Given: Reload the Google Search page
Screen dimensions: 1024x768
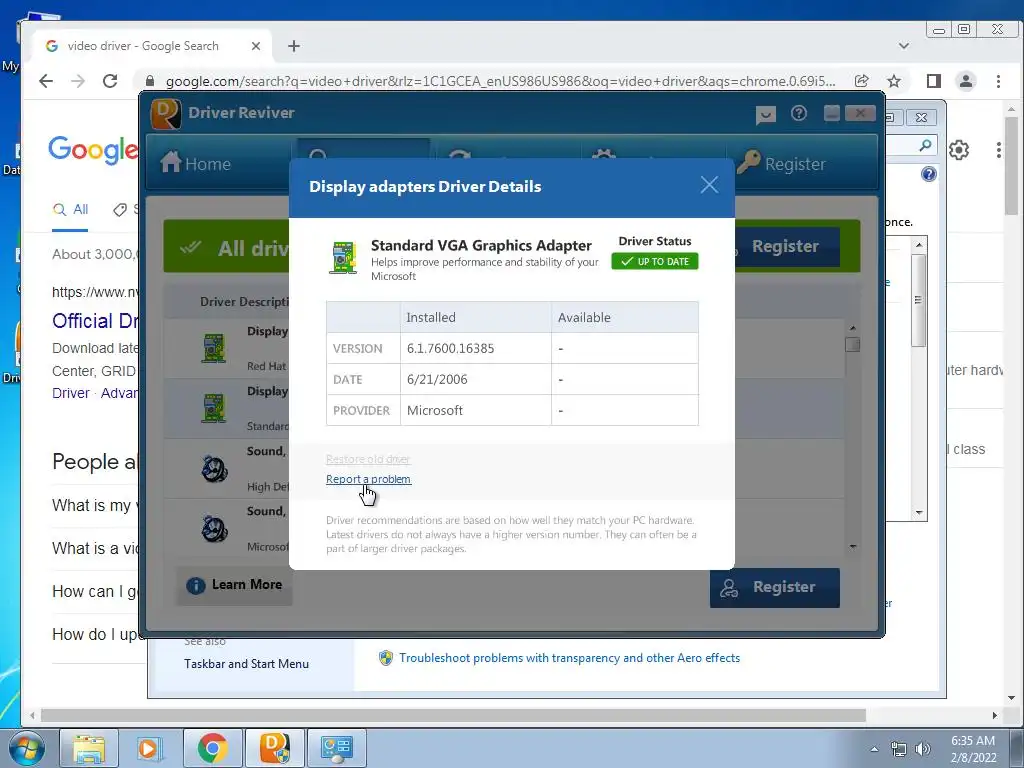Looking at the screenshot, I should coord(110,81).
